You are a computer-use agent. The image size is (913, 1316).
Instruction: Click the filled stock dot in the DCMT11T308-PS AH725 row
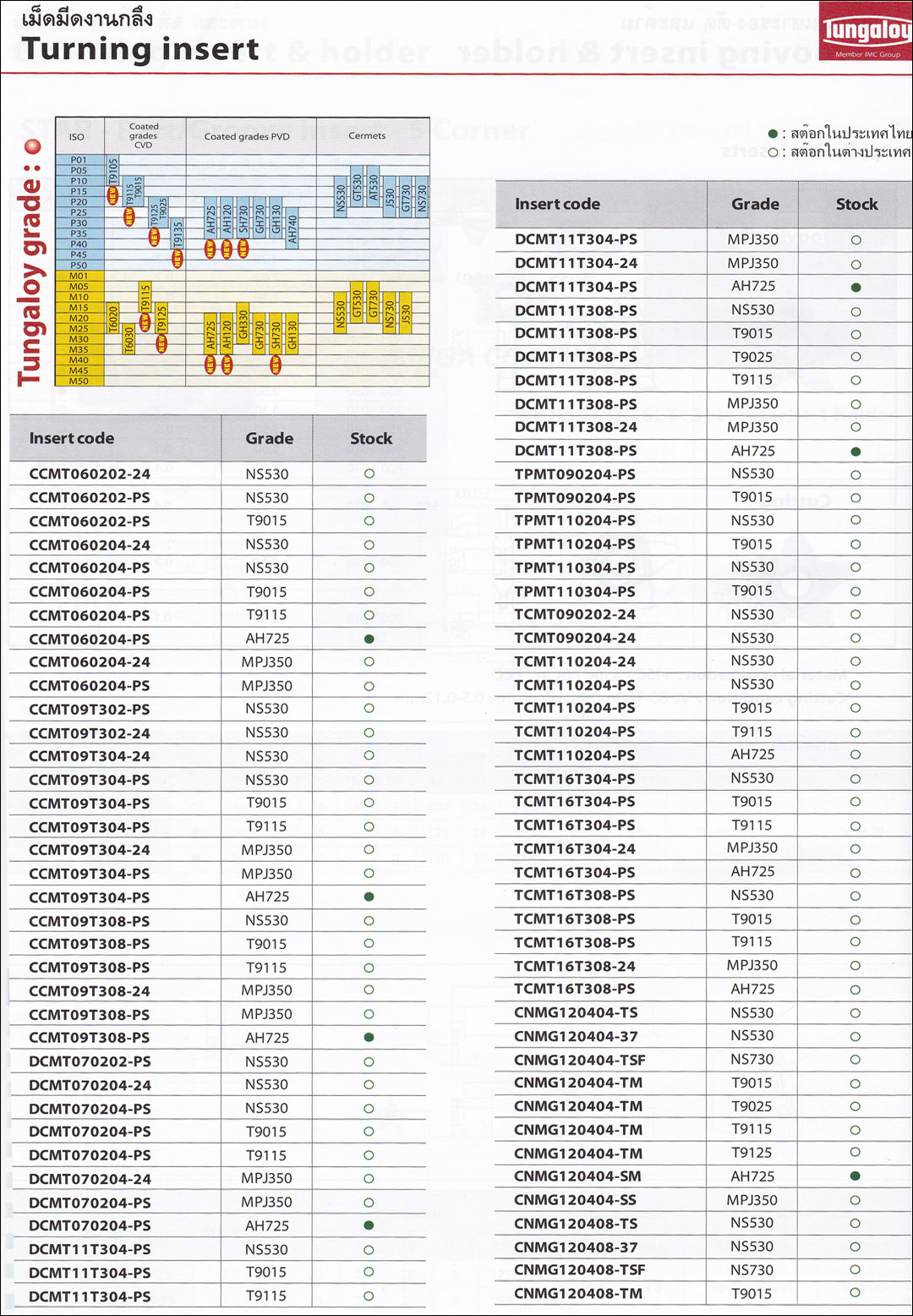point(856,452)
